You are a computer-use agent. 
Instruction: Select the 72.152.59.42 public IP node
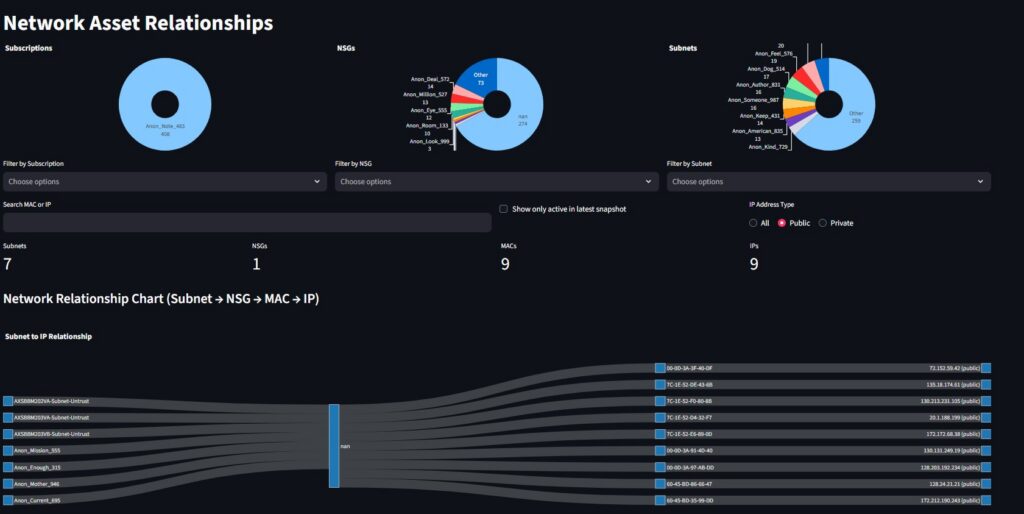pyautogui.click(x=985, y=368)
